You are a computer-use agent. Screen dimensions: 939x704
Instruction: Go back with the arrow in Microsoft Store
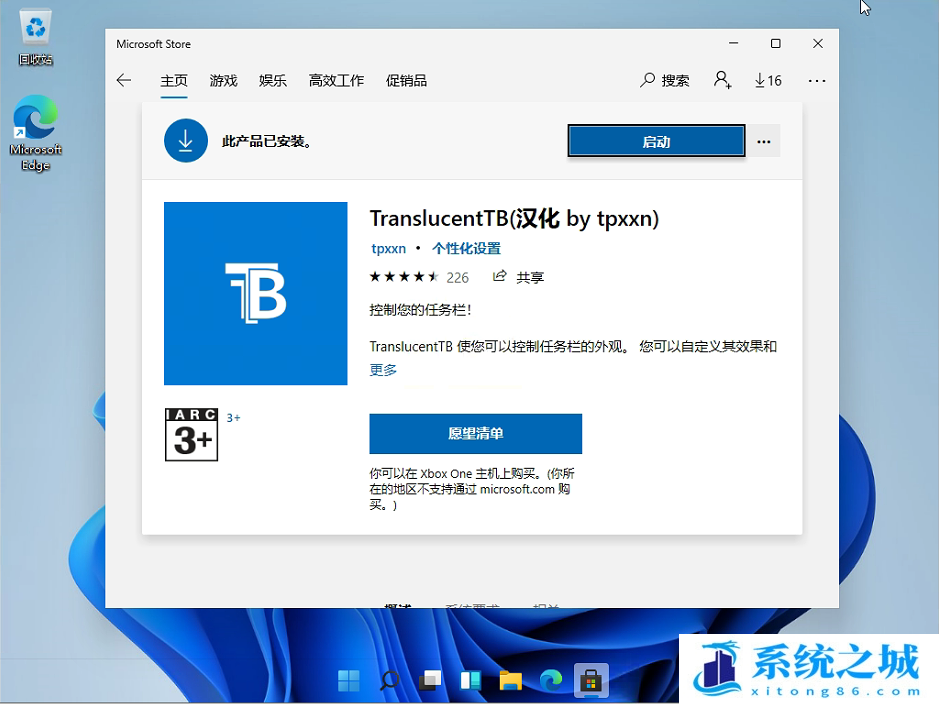pyautogui.click(x=124, y=80)
